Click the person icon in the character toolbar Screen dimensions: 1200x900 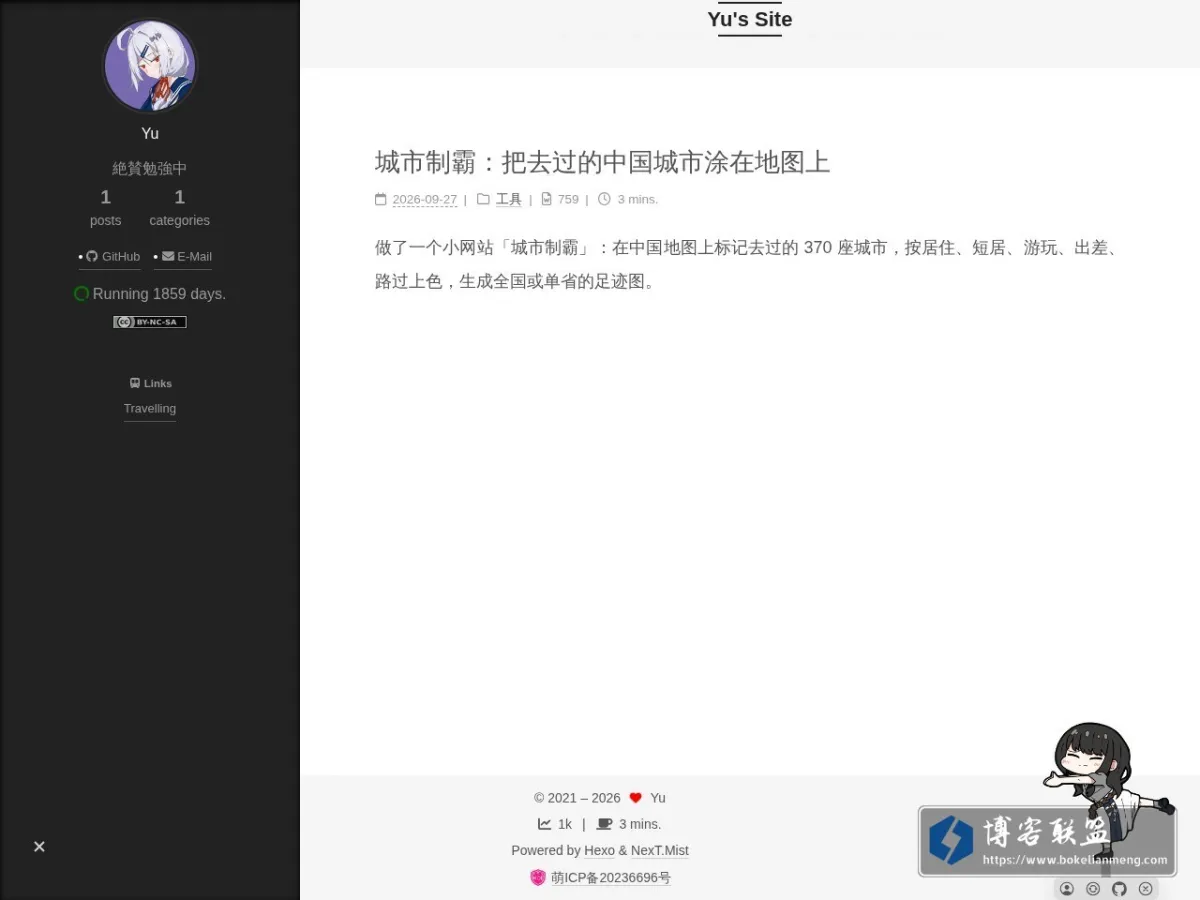1067,889
